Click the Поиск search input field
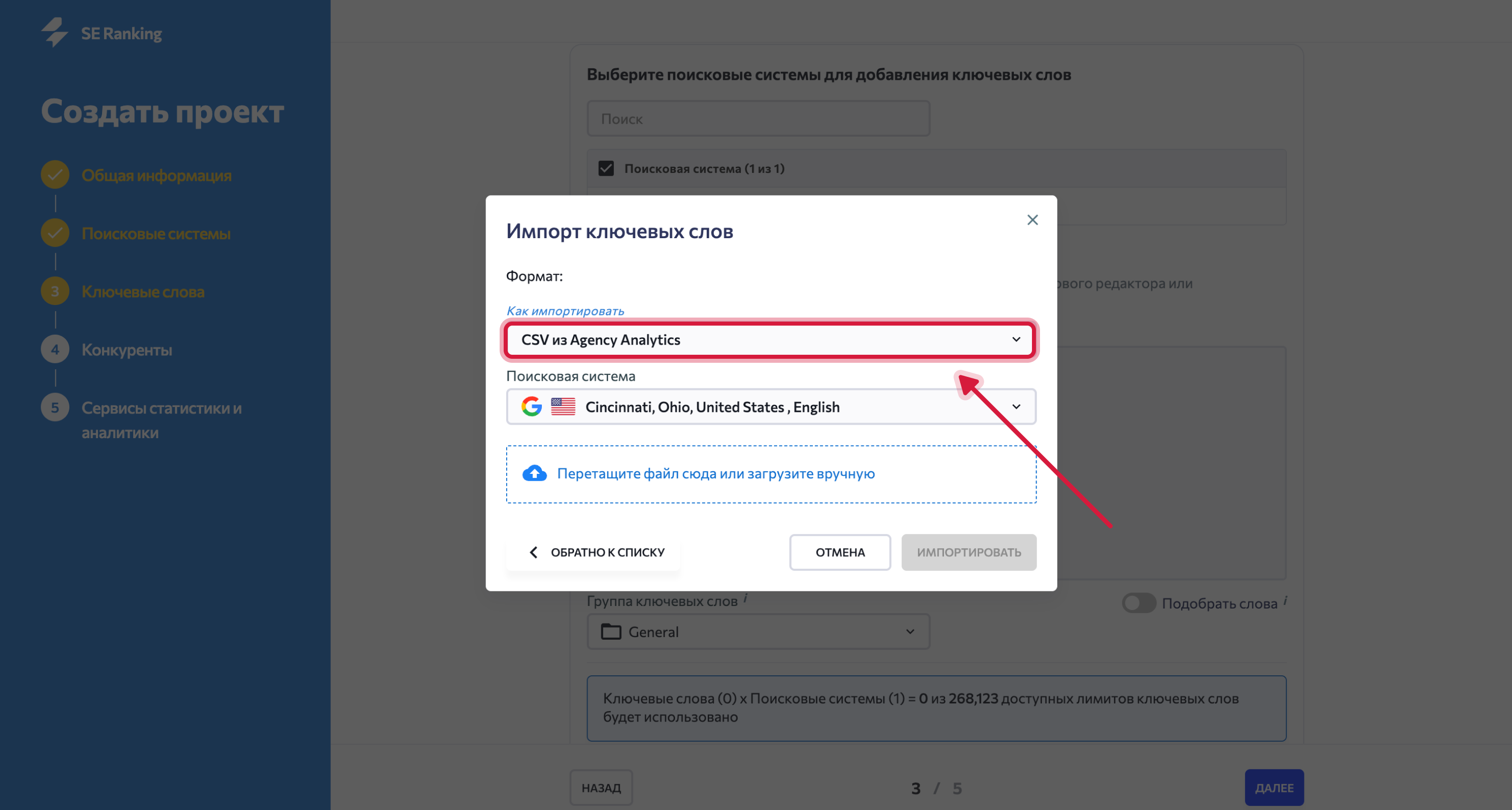Screen dimensions: 1512x810 [x=759, y=119]
